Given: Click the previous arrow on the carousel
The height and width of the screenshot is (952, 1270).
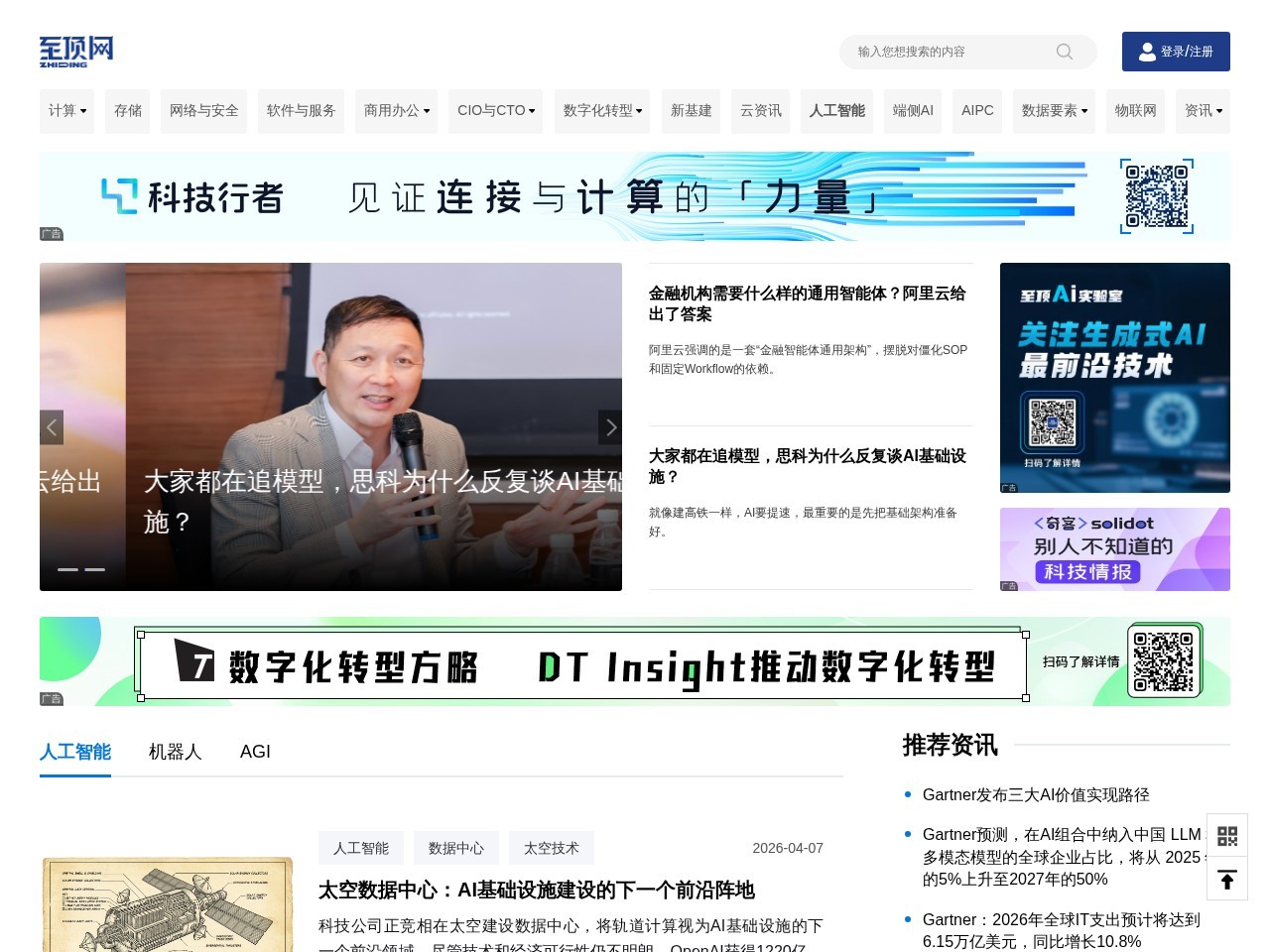Looking at the screenshot, I should tap(52, 427).
